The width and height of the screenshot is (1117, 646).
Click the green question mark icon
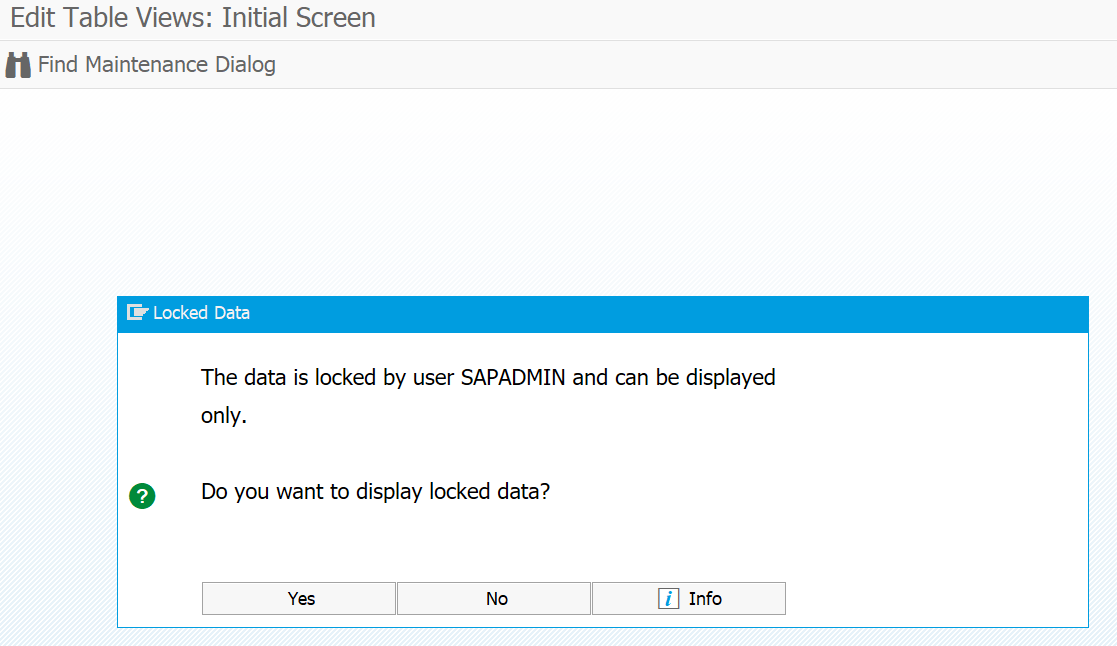pos(142,496)
